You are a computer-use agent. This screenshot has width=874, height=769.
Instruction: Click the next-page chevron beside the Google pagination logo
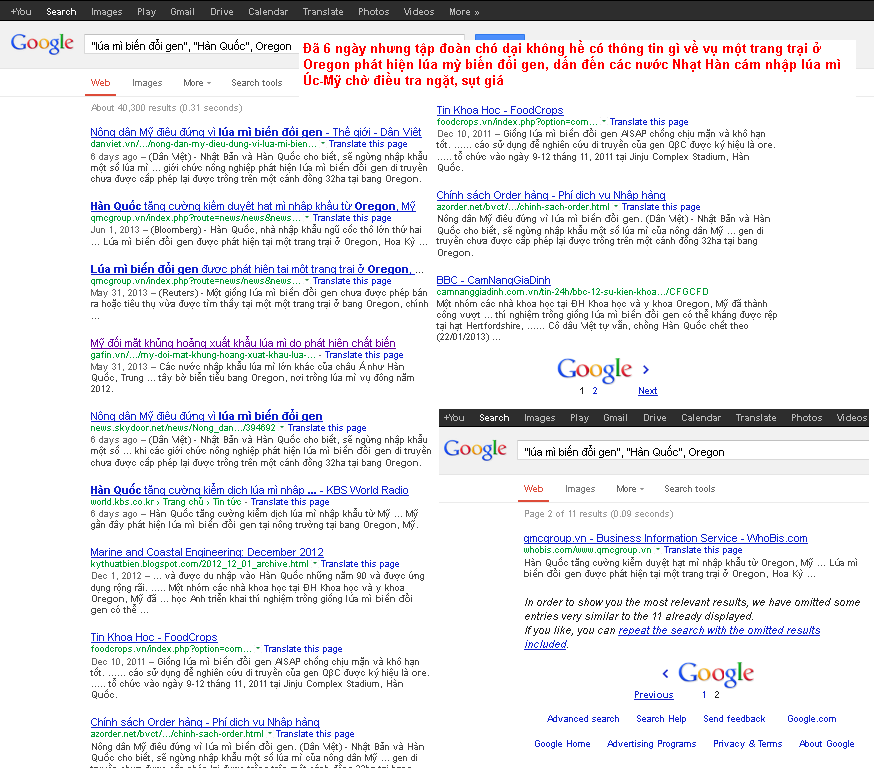pyautogui.click(x=646, y=369)
